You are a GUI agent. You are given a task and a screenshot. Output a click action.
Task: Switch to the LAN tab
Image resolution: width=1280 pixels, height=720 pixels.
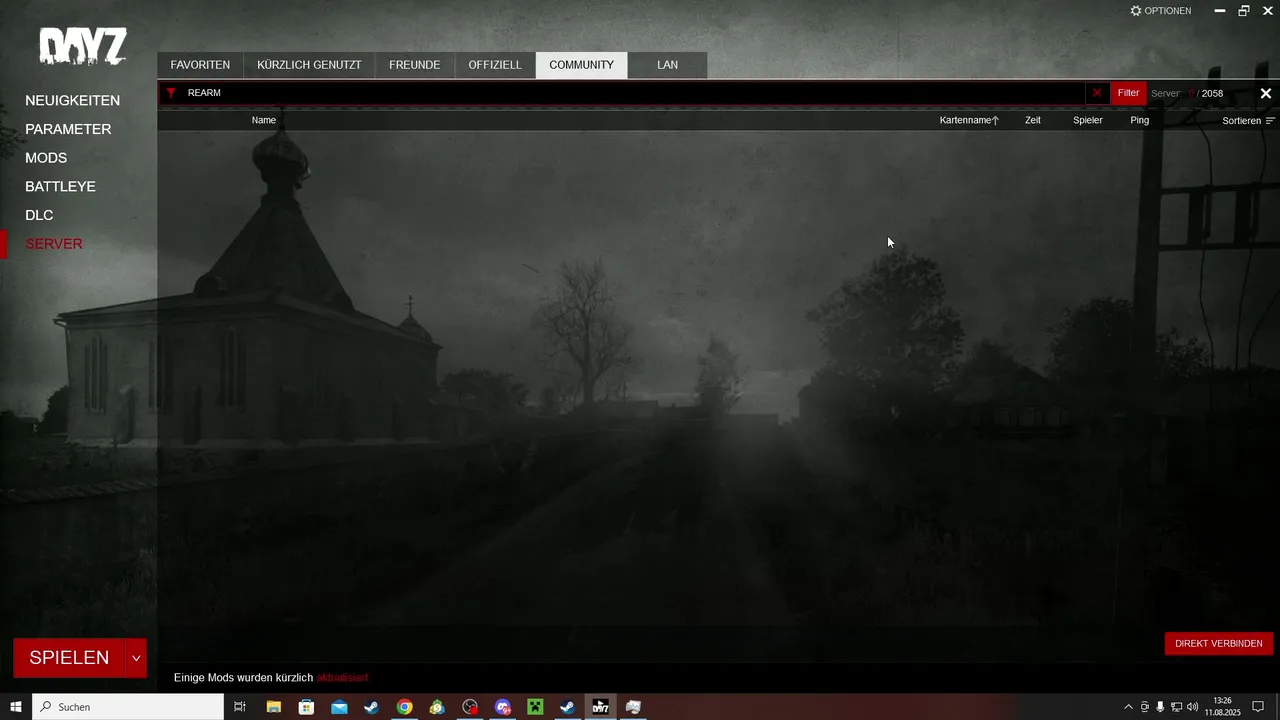[667, 65]
